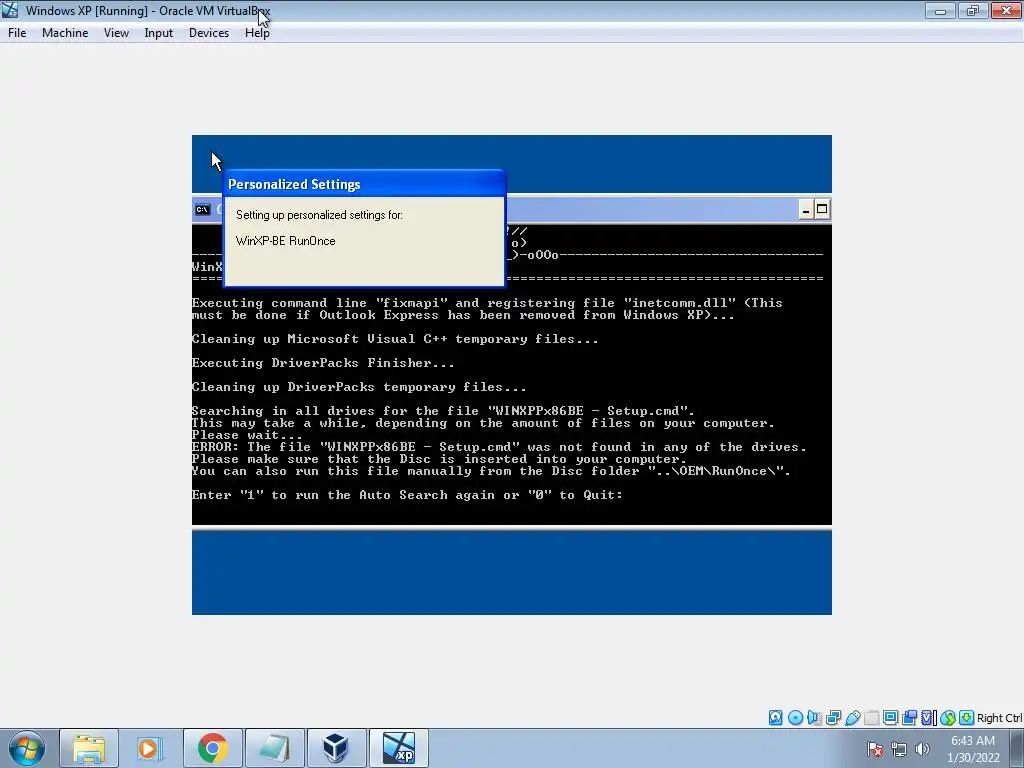Open the Windows Start menu orb

tap(27, 748)
